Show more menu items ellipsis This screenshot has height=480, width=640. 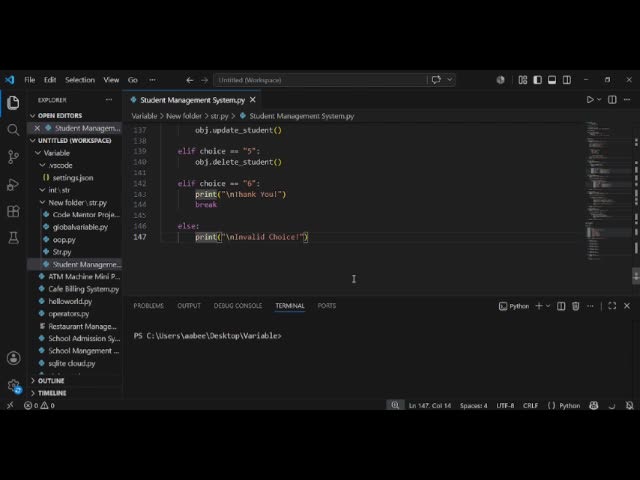point(152,80)
